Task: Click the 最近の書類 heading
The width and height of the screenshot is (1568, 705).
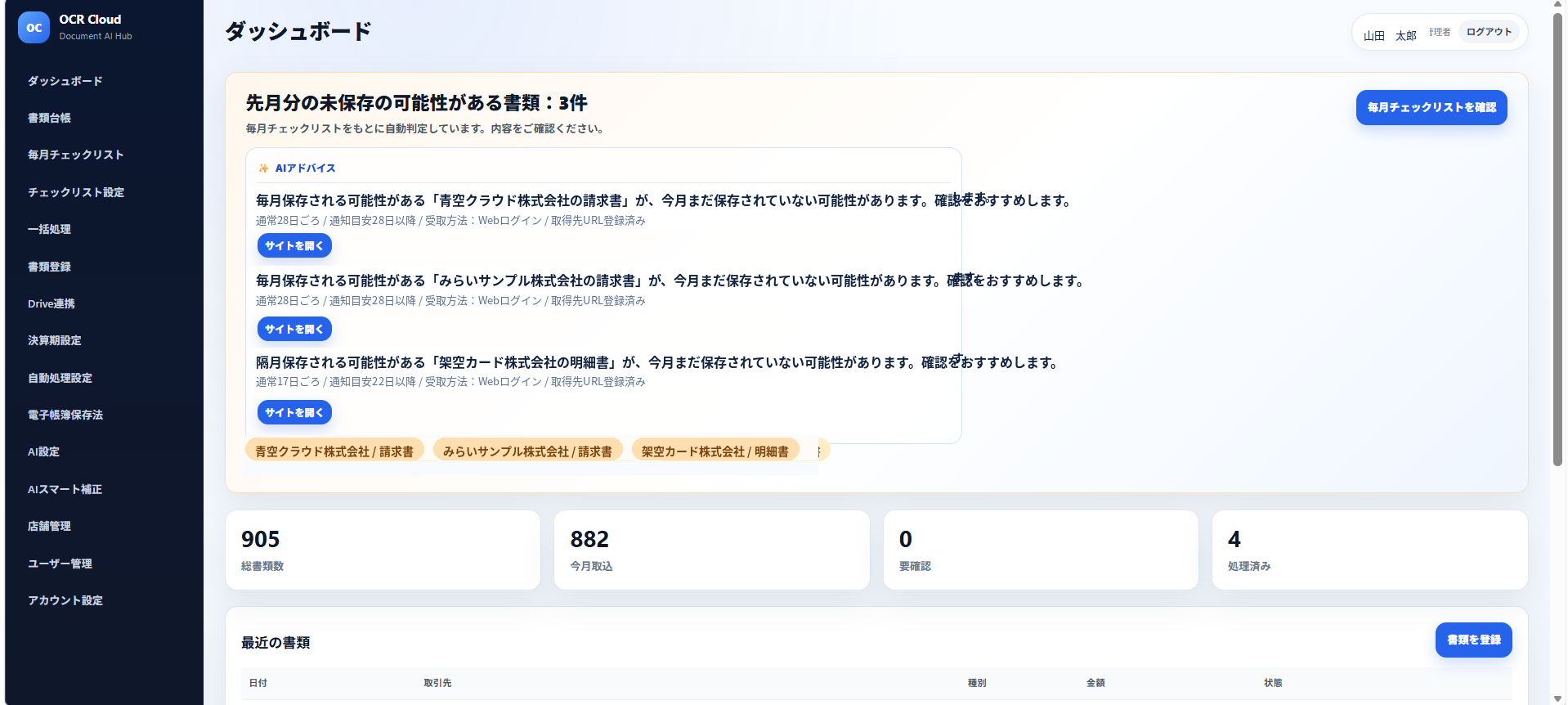Action: (x=276, y=643)
